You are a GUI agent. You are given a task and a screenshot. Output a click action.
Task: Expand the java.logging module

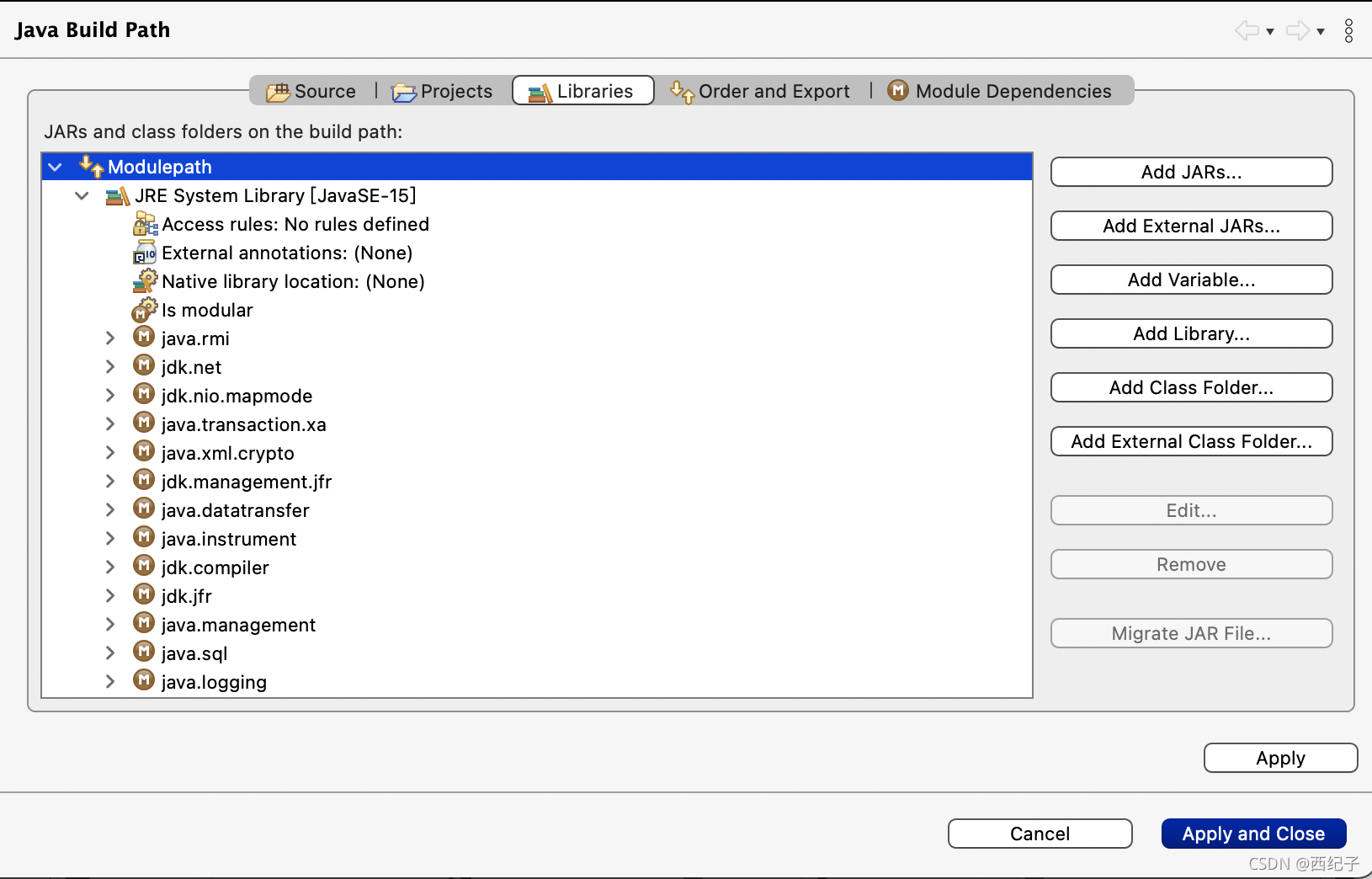tap(110, 682)
